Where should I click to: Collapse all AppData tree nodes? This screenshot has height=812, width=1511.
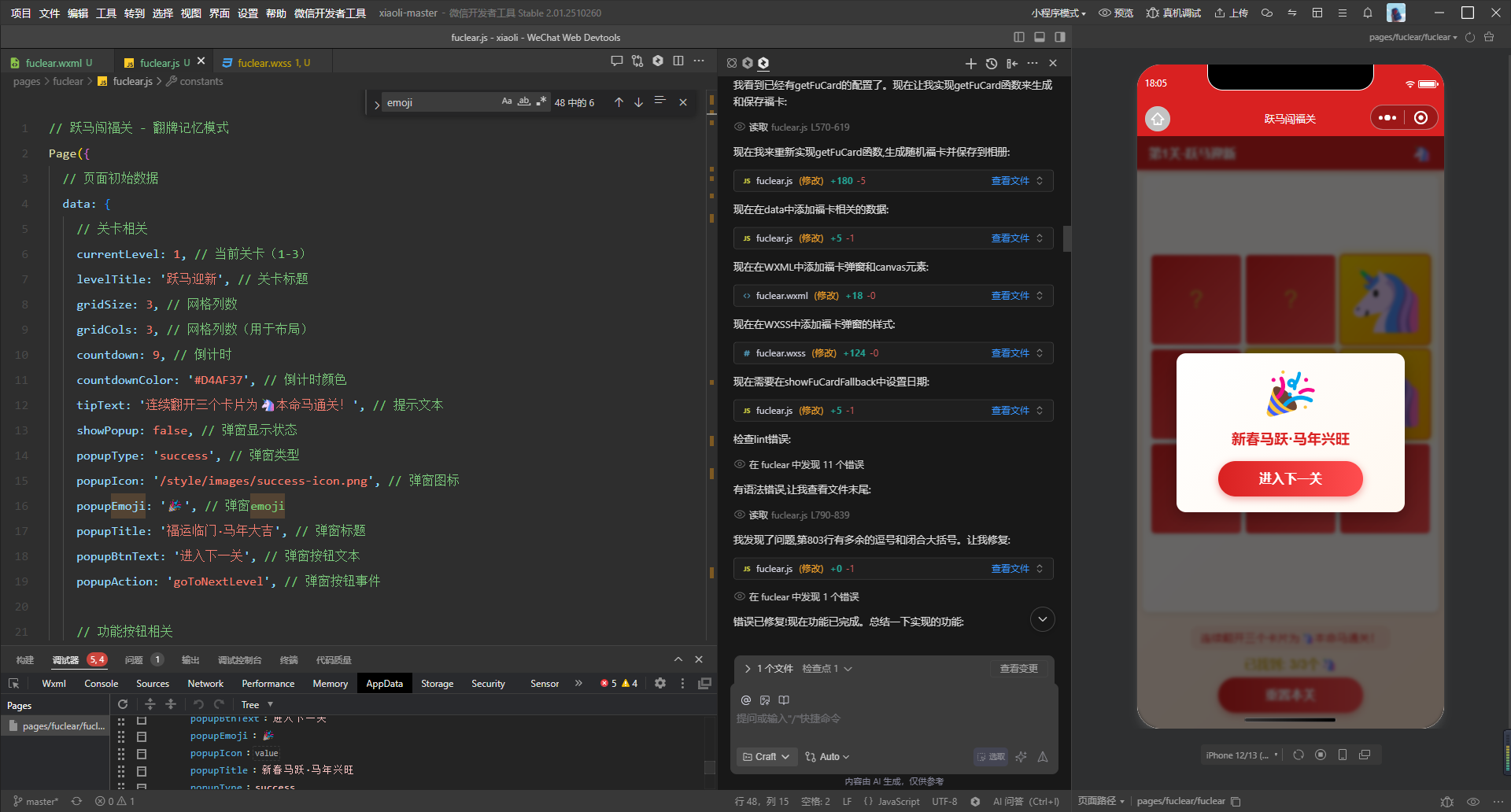[x=170, y=704]
